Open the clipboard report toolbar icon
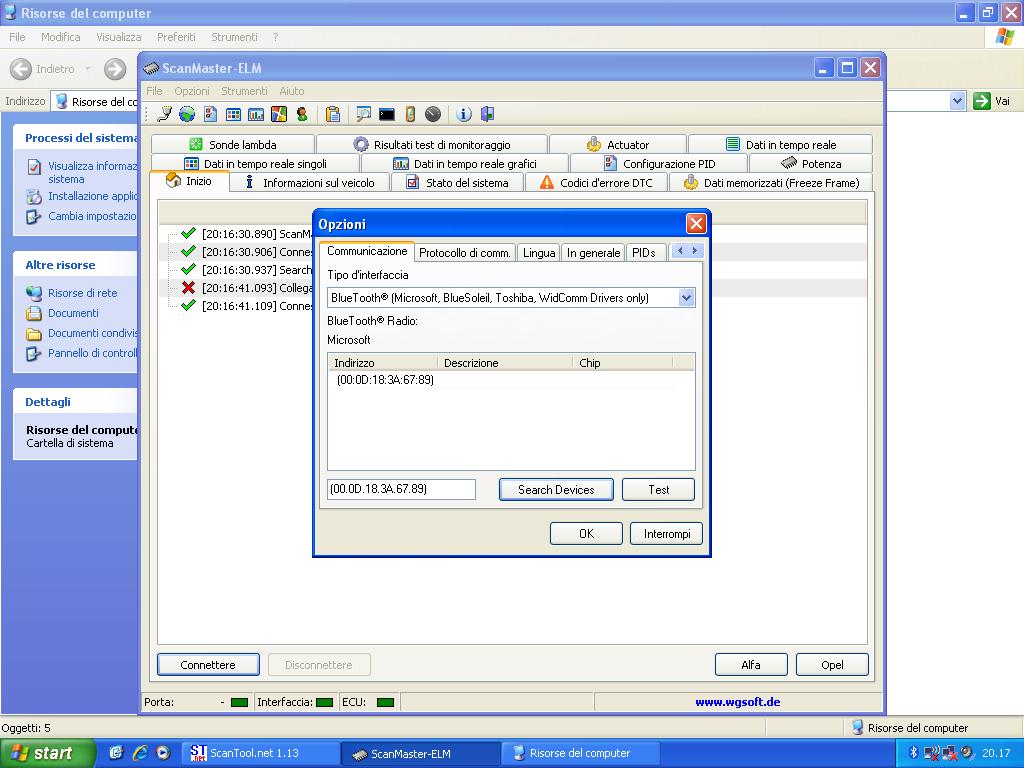This screenshot has width=1024, height=768. tap(333, 114)
